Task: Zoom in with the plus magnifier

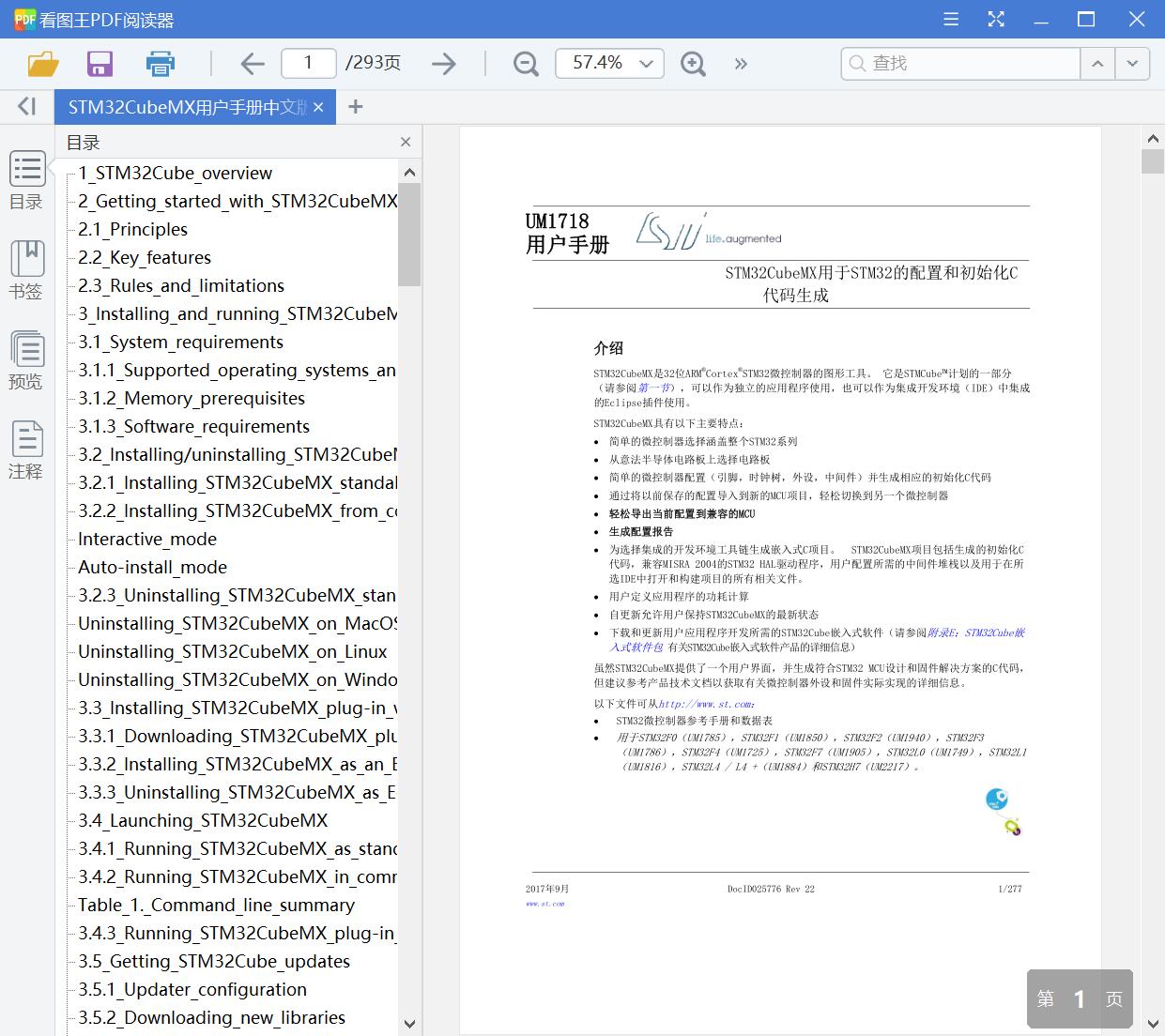Action: pos(693,64)
